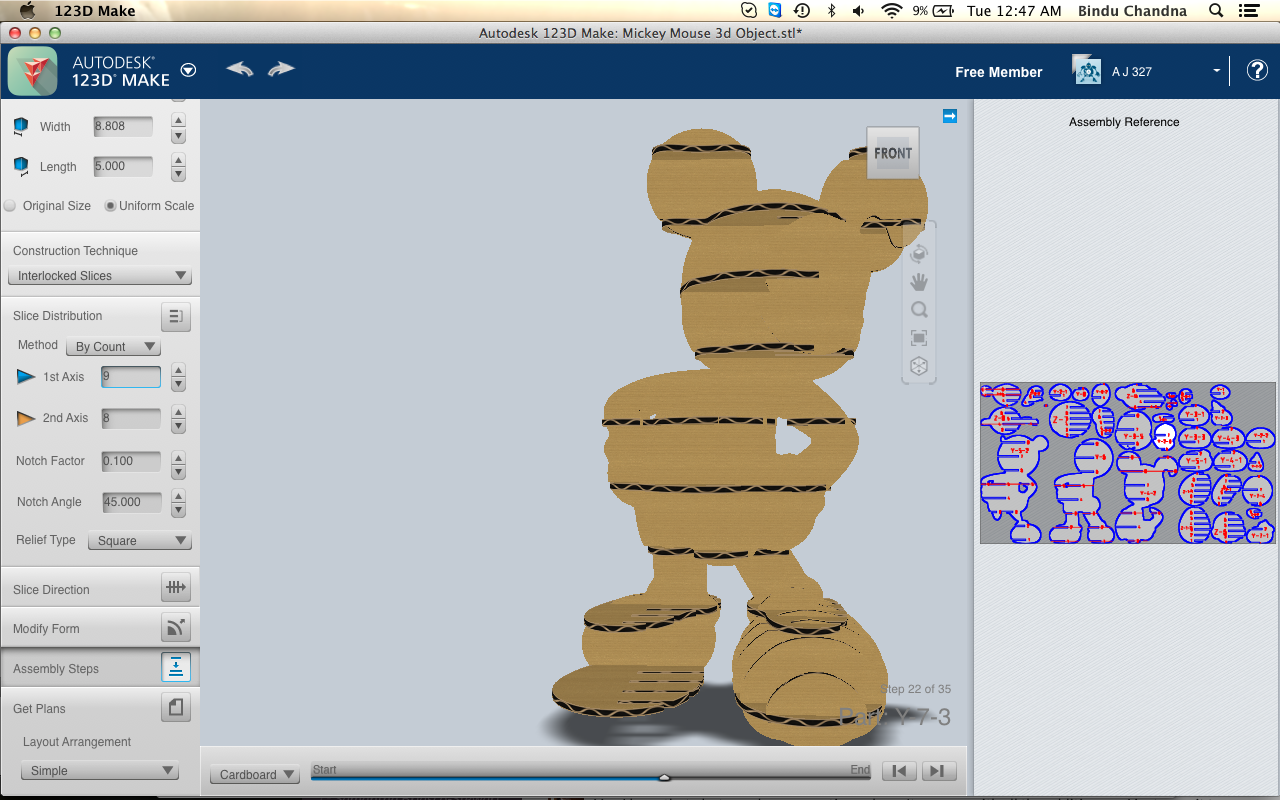Image resolution: width=1280 pixels, height=800 pixels.
Task: Decrease the Width value with down arrow
Action: [x=178, y=135]
